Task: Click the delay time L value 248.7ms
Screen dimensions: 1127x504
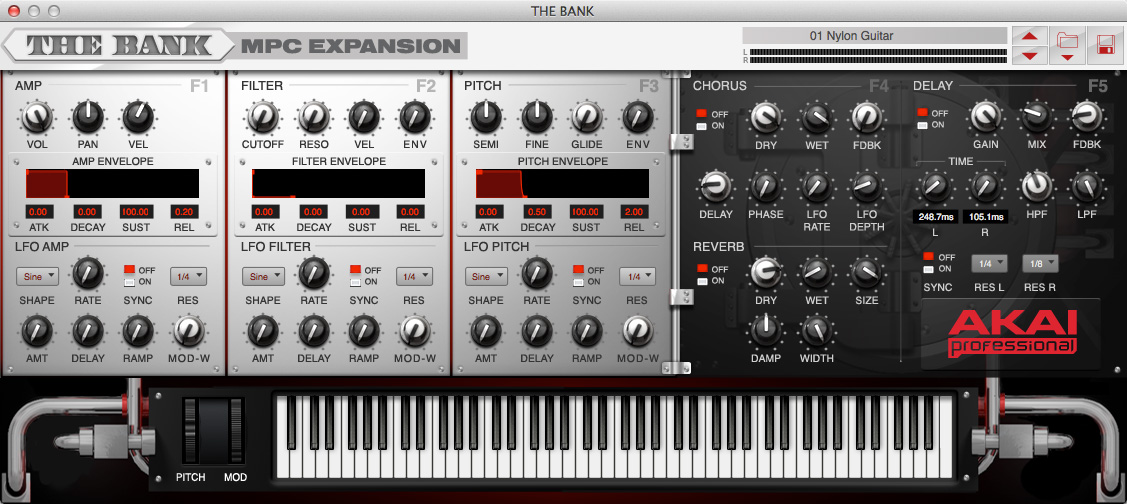Action: 935,216
